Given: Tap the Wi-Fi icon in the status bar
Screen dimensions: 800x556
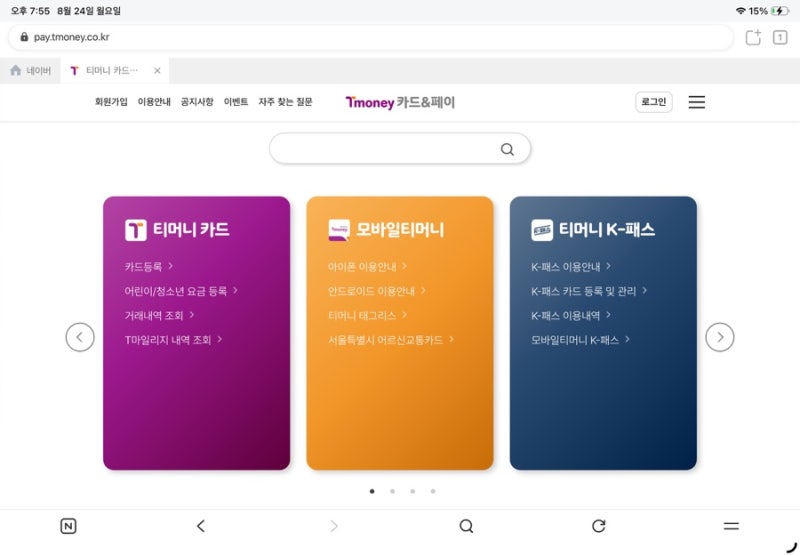Looking at the screenshot, I should click(x=740, y=11).
